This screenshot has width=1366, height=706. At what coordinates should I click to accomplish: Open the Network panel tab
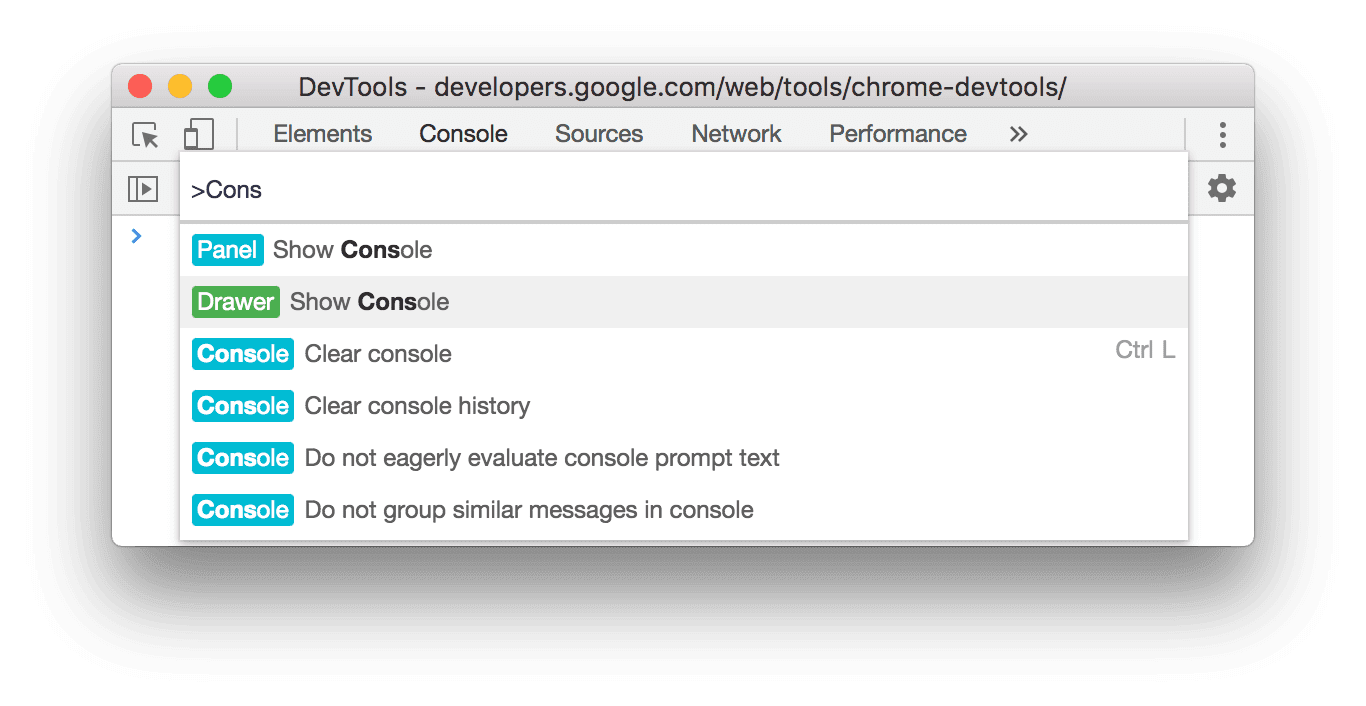coord(736,133)
